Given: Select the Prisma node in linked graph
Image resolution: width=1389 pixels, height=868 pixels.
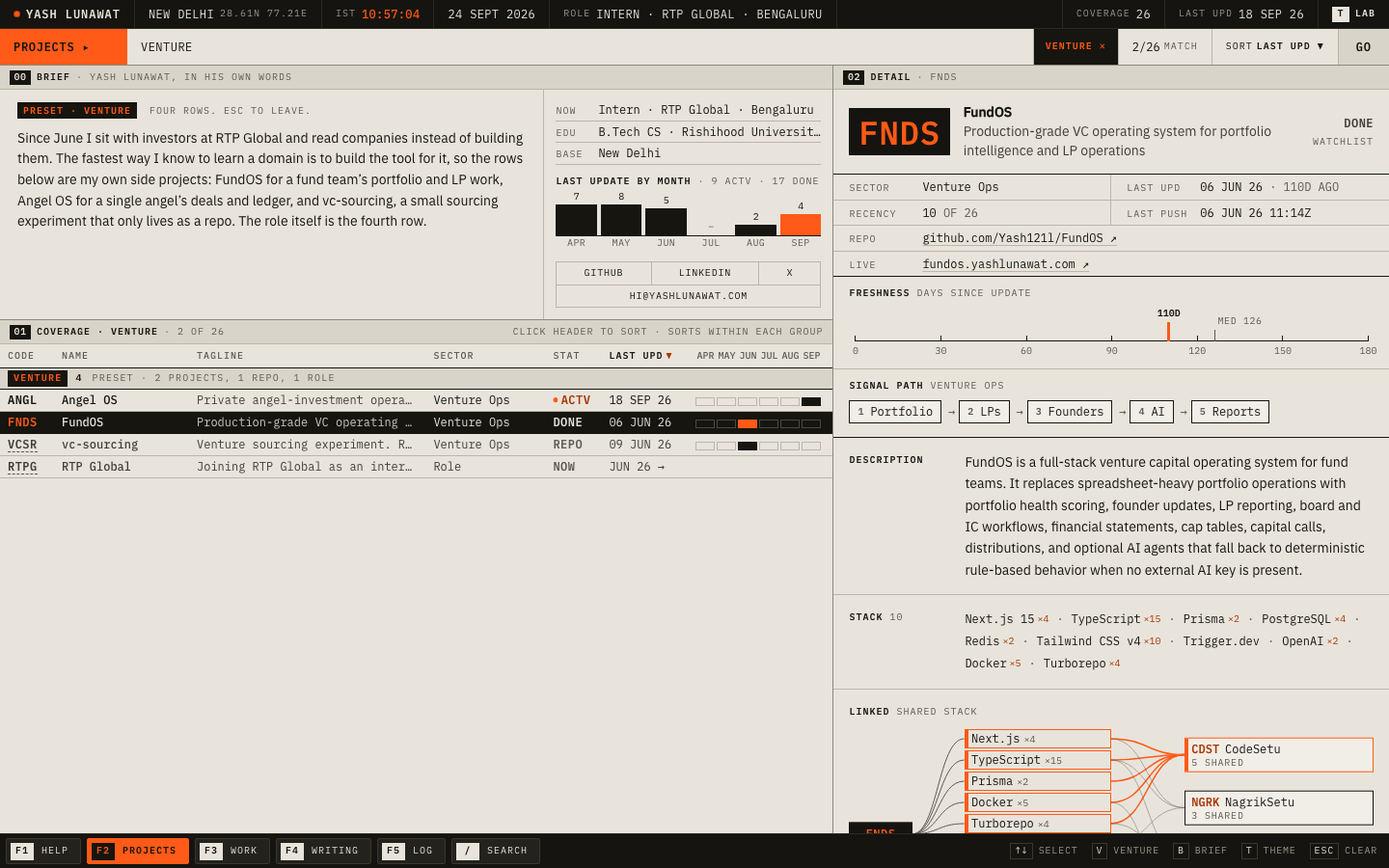Looking at the screenshot, I should pyautogui.click(x=1038, y=781).
